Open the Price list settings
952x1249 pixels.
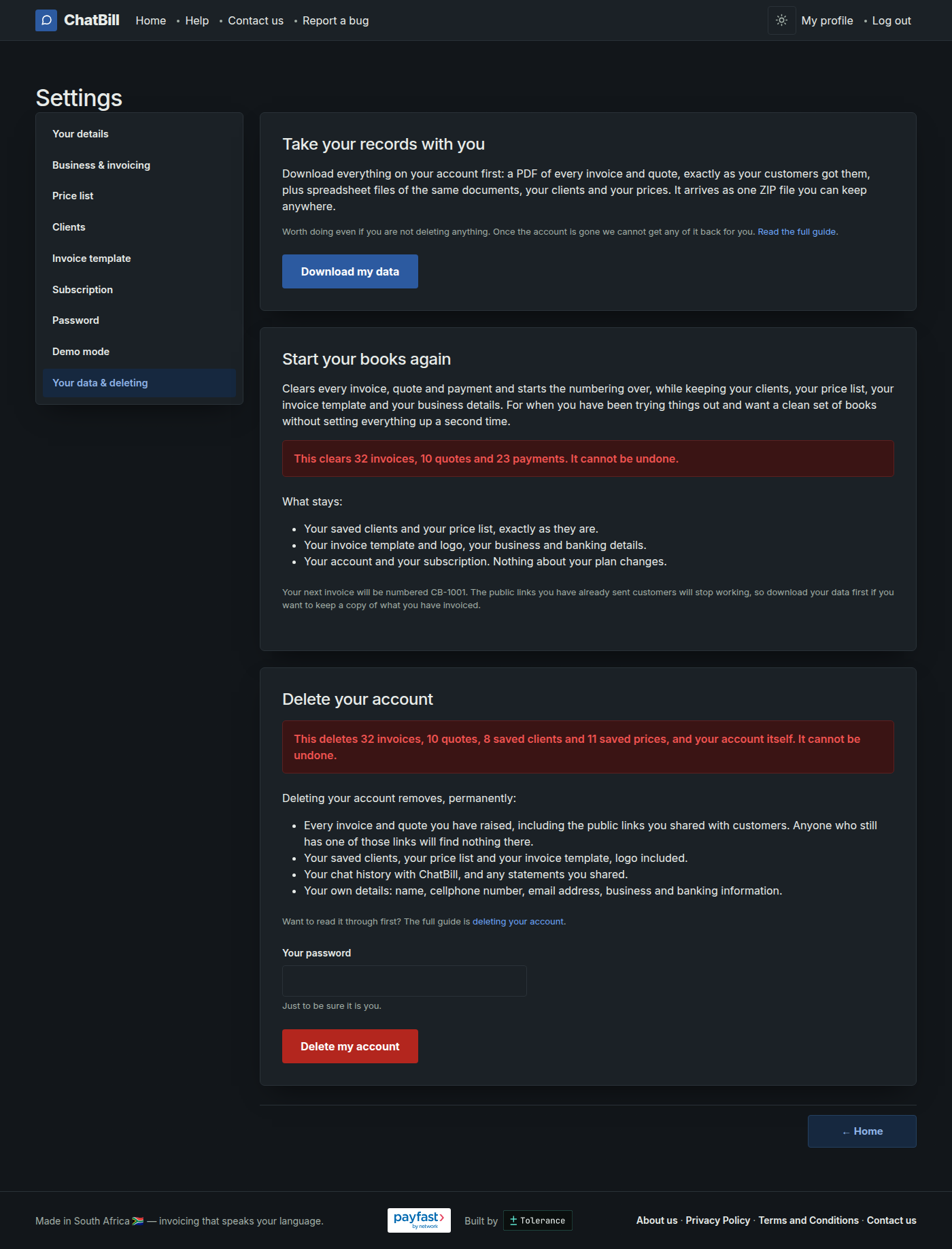pyautogui.click(x=139, y=196)
